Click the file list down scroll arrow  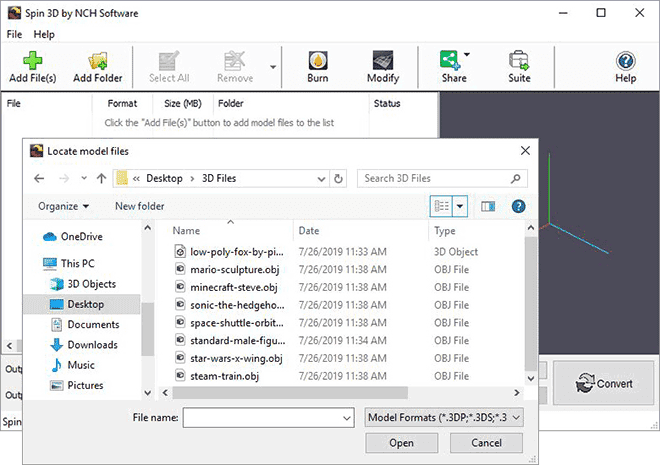(x=531, y=378)
